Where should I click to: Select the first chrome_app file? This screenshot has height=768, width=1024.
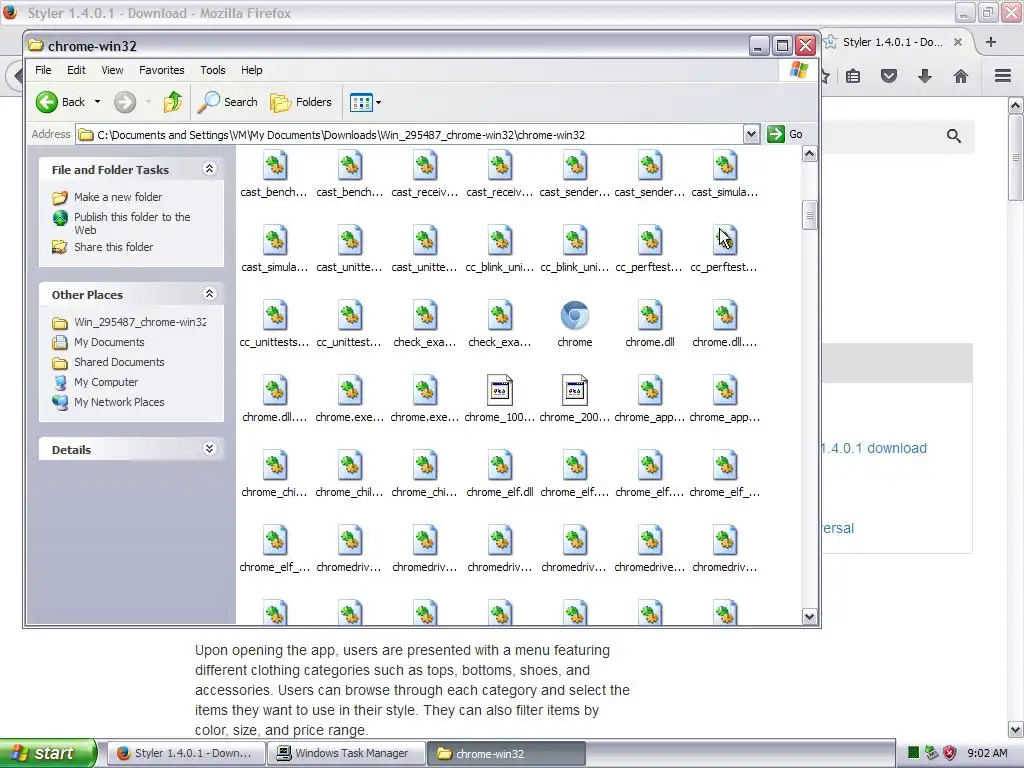[x=650, y=391]
